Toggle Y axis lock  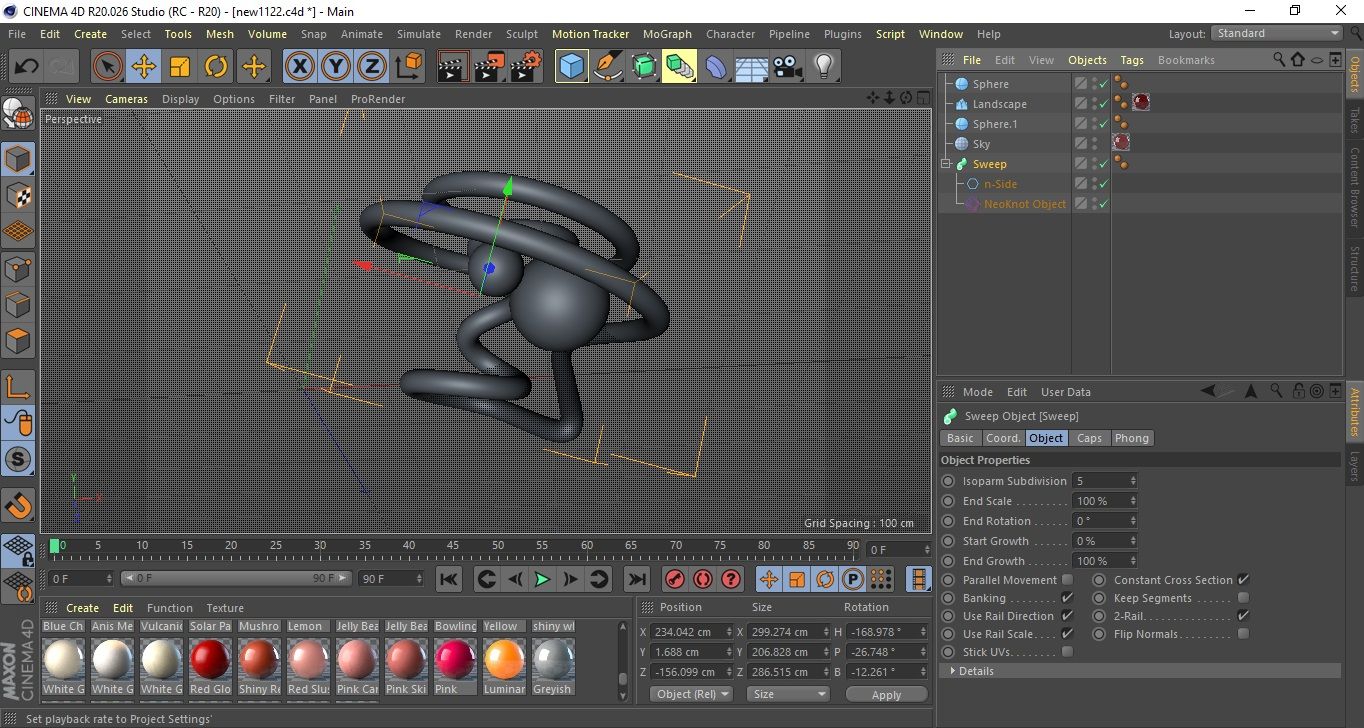336,67
